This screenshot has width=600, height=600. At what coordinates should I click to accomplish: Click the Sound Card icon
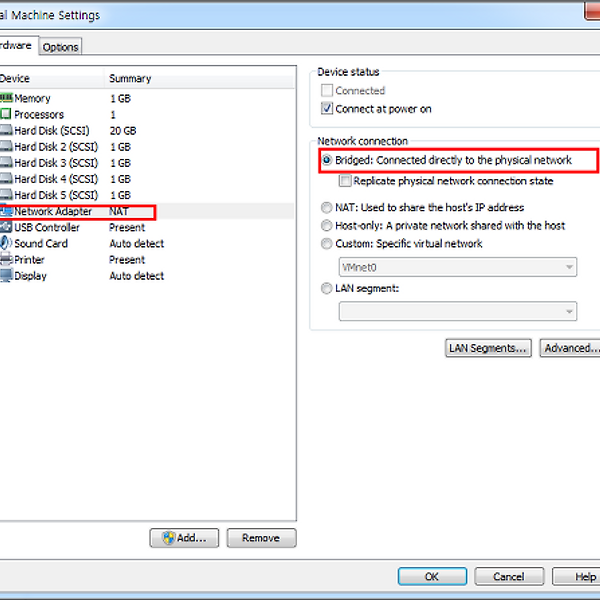[5, 244]
